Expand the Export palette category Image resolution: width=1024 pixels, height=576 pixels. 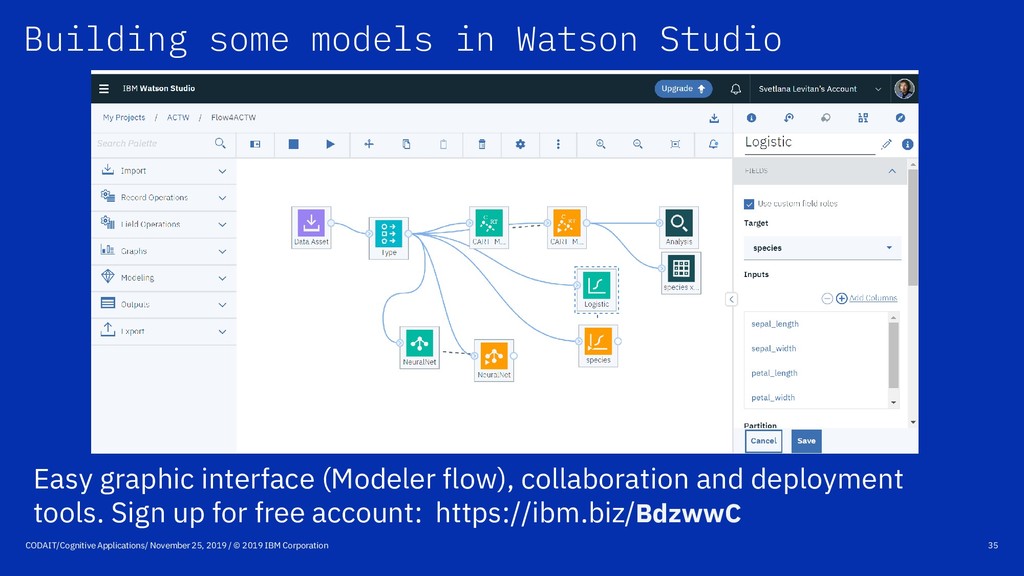163,331
